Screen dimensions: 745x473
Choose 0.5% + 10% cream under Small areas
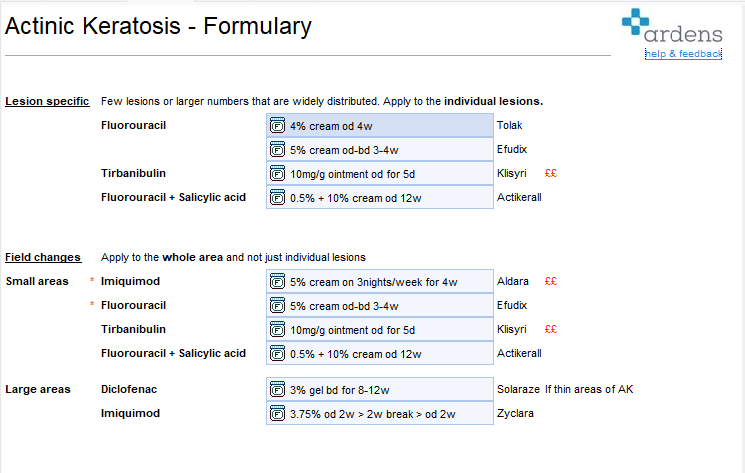[x=380, y=354]
